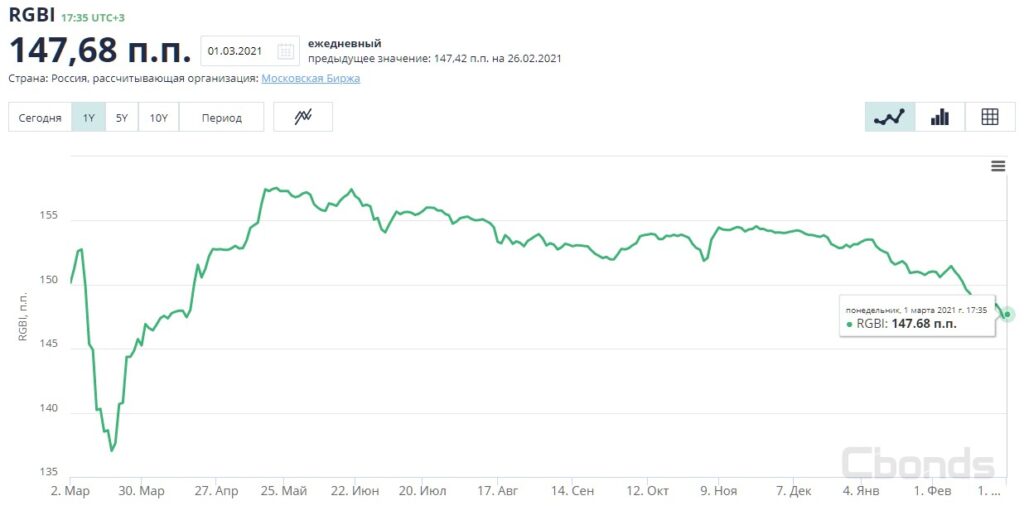This screenshot has width=1024, height=515.
Task: Click the RGBI index title
Action: (x=31, y=17)
